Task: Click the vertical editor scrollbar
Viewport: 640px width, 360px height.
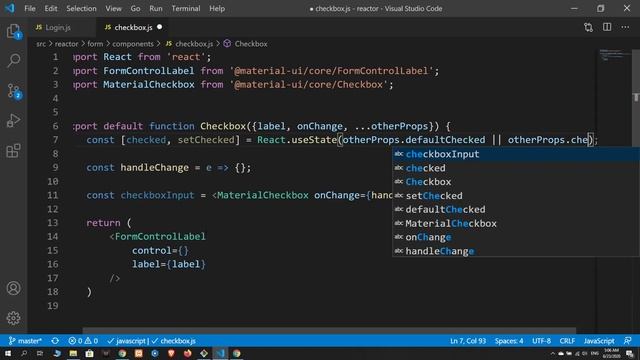Action: 636,98
